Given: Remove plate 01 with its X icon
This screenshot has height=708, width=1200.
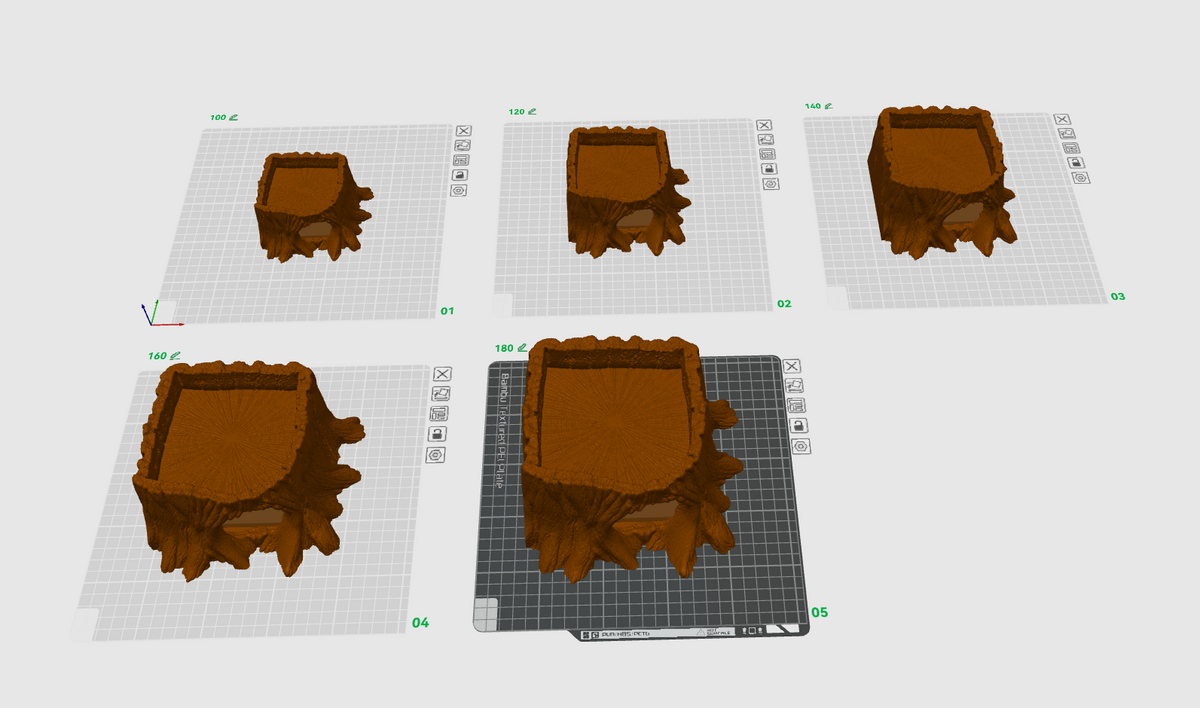Looking at the screenshot, I should click(x=464, y=130).
